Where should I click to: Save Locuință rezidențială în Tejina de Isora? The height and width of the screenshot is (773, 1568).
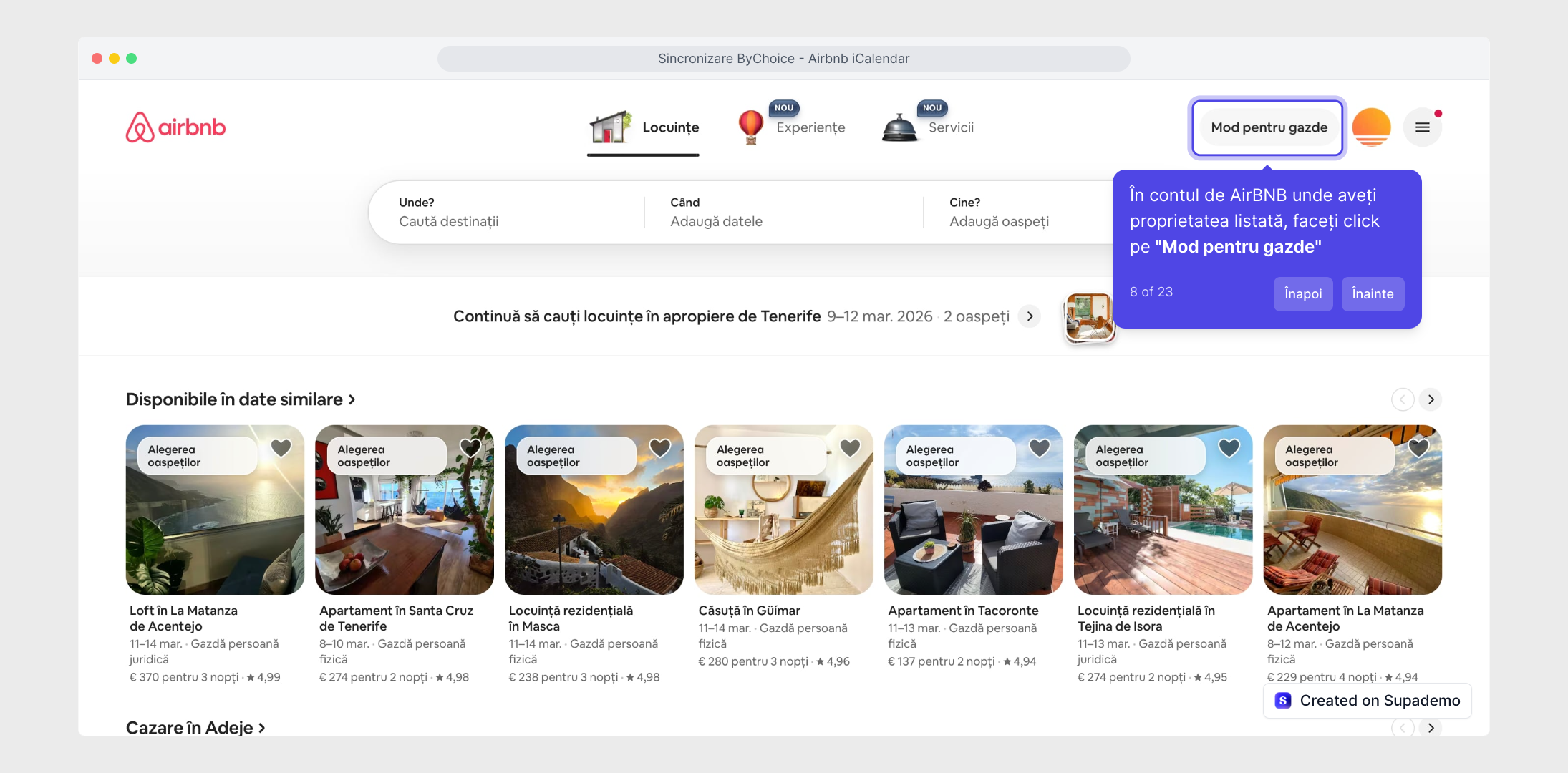pos(1229,448)
